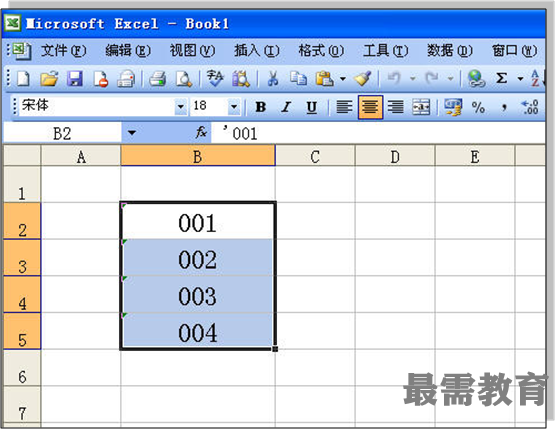This screenshot has width=555, height=429.
Task: Open the AutoSum functions dropdown arrow
Action: click(520, 79)
